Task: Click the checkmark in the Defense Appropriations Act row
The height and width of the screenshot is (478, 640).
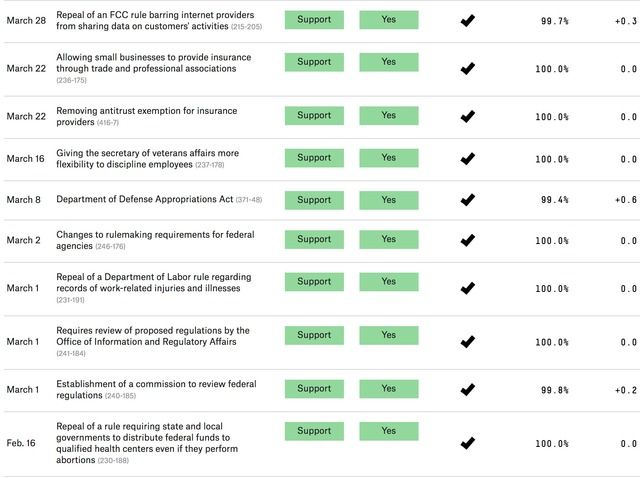Action: (x=467, y=200)
